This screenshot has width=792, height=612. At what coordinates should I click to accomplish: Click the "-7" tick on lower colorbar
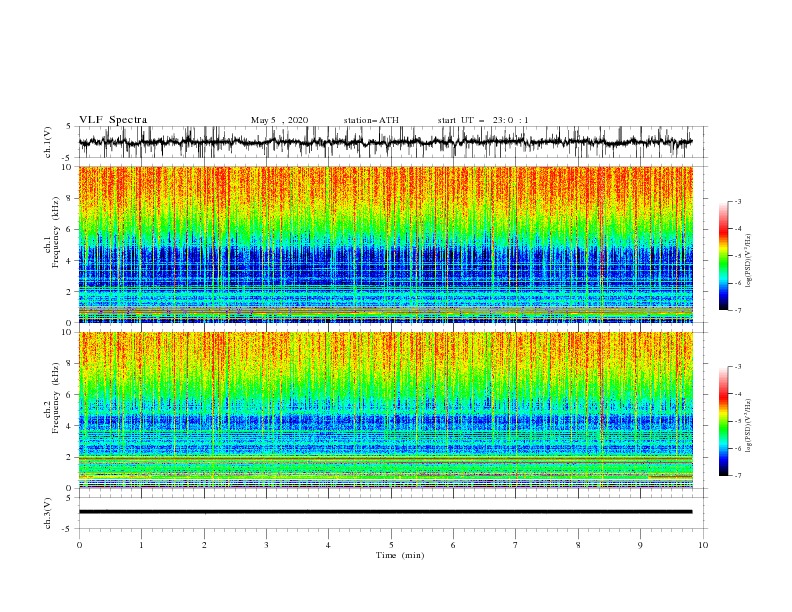point(737,476)
